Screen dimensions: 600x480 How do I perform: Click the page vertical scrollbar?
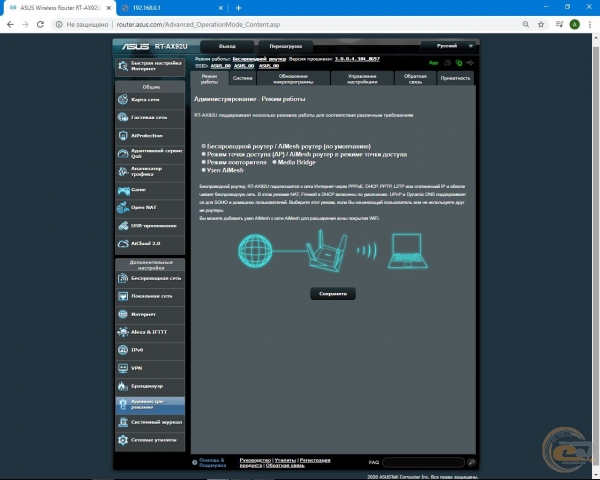pyautogui.click(x=596, y=256)
